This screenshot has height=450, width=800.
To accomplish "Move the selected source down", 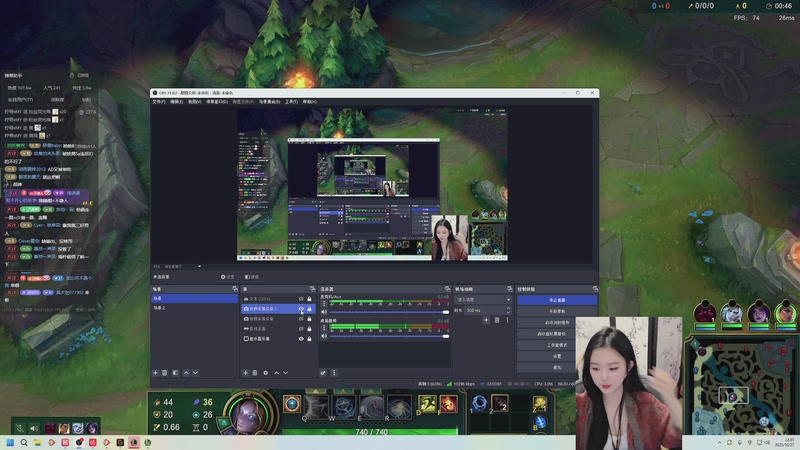I will click(286, 373).
